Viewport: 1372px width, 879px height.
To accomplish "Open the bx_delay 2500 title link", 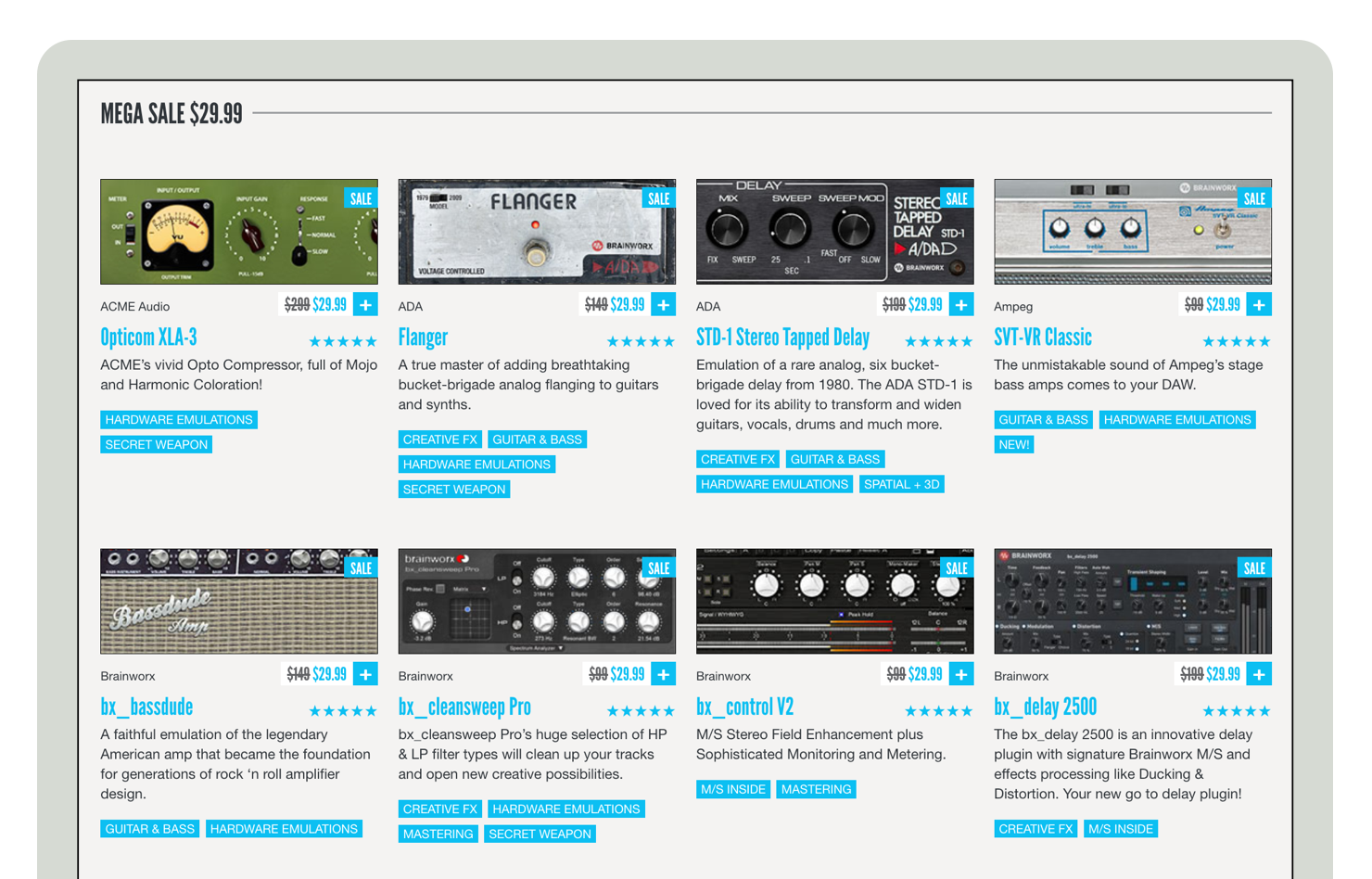I will (1045, 707).
